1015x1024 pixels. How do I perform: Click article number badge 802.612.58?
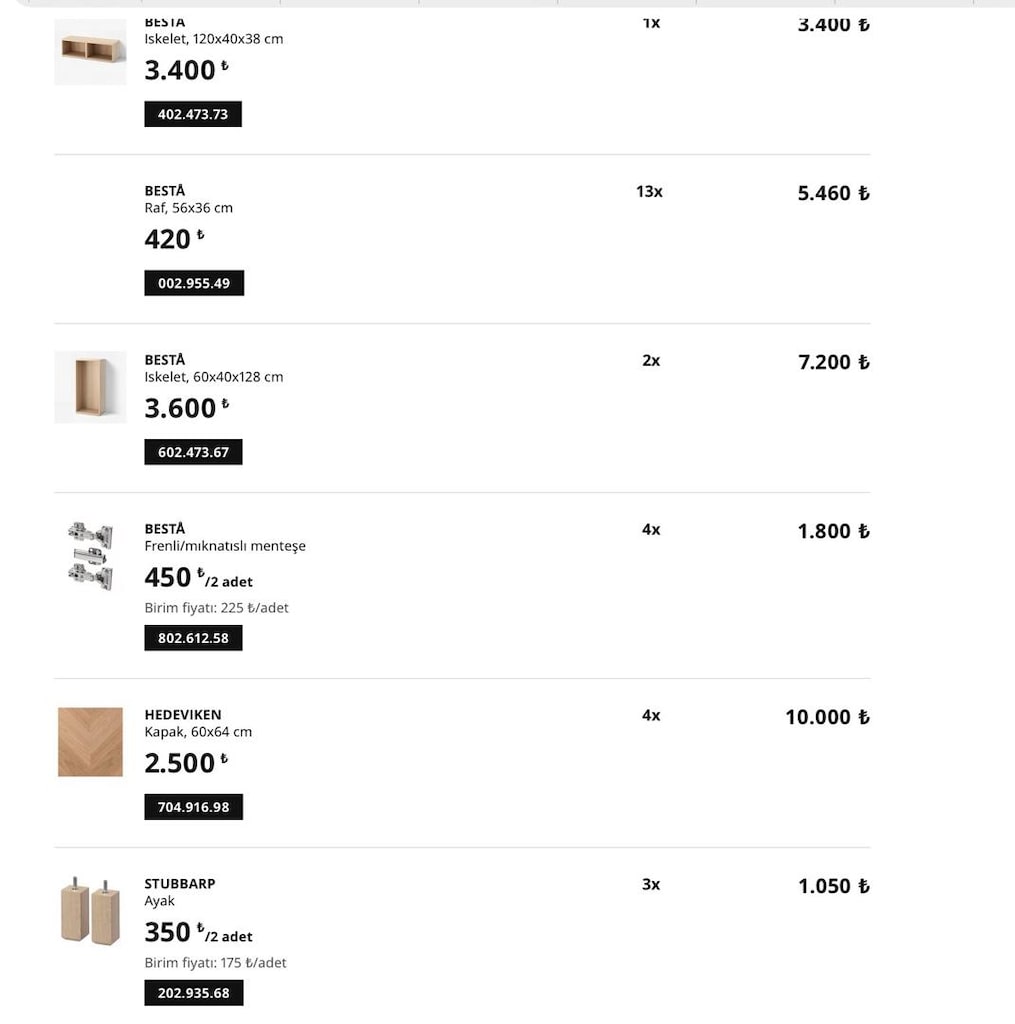(193, 637)
